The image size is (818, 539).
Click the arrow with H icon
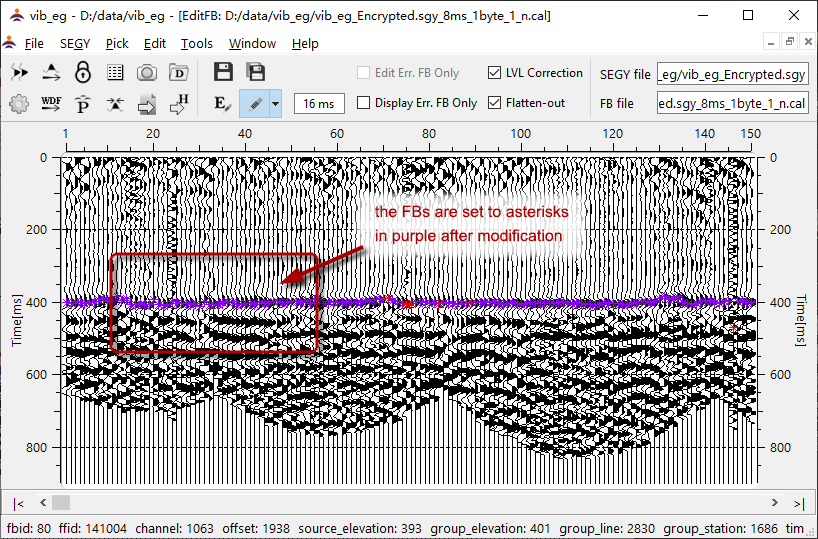click(x=179, y=104)
